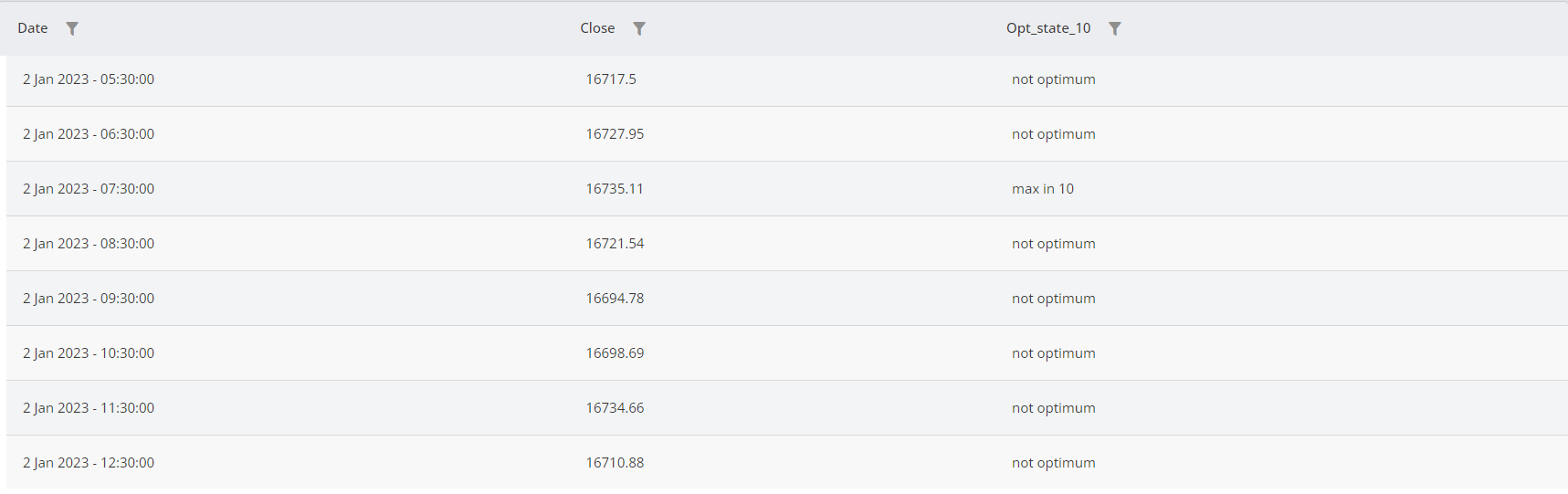
Task: Click the Close value 16734.66
Action: (x=615, y=408)
